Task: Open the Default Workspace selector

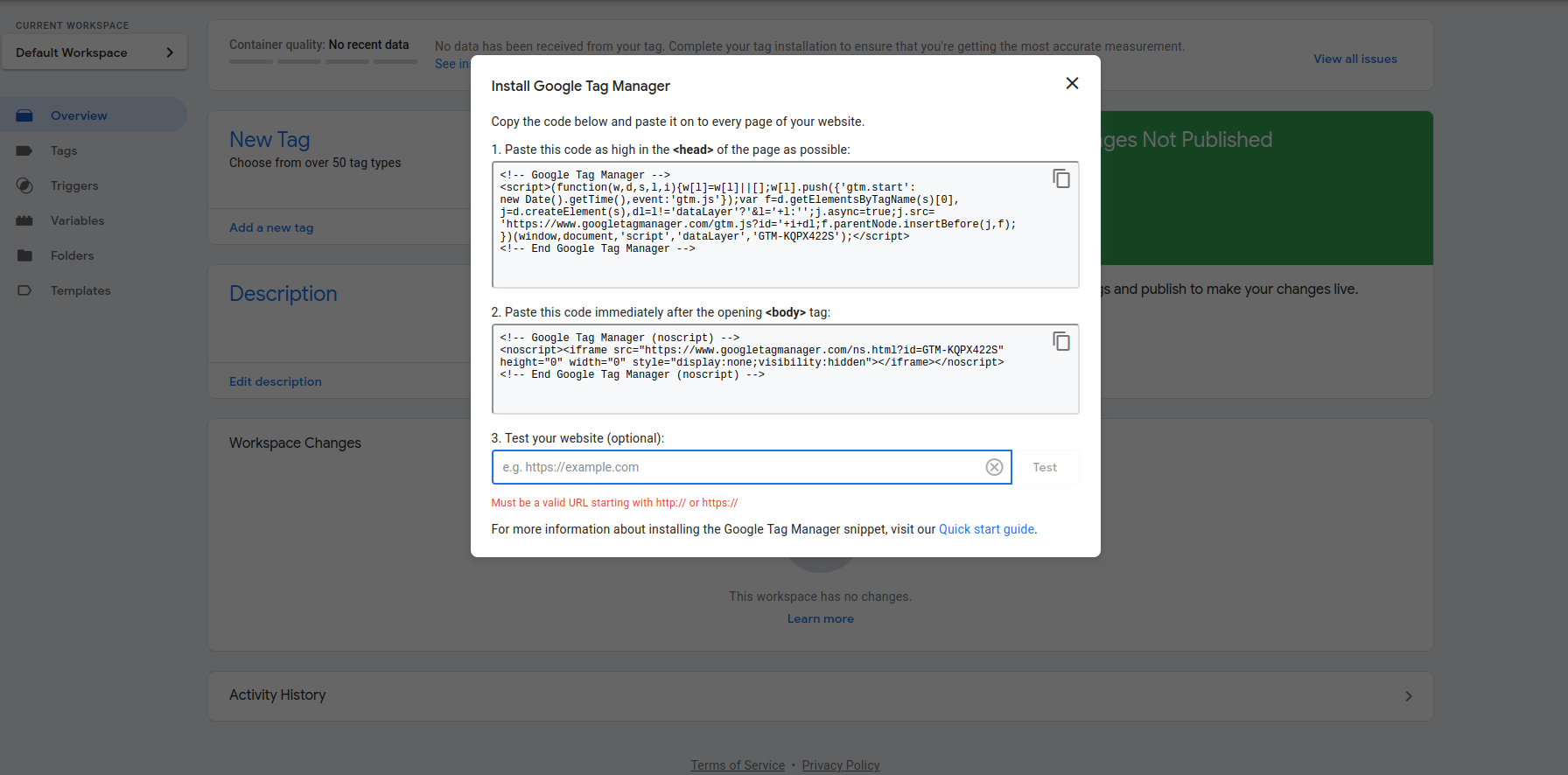Action: coord(94,52)
